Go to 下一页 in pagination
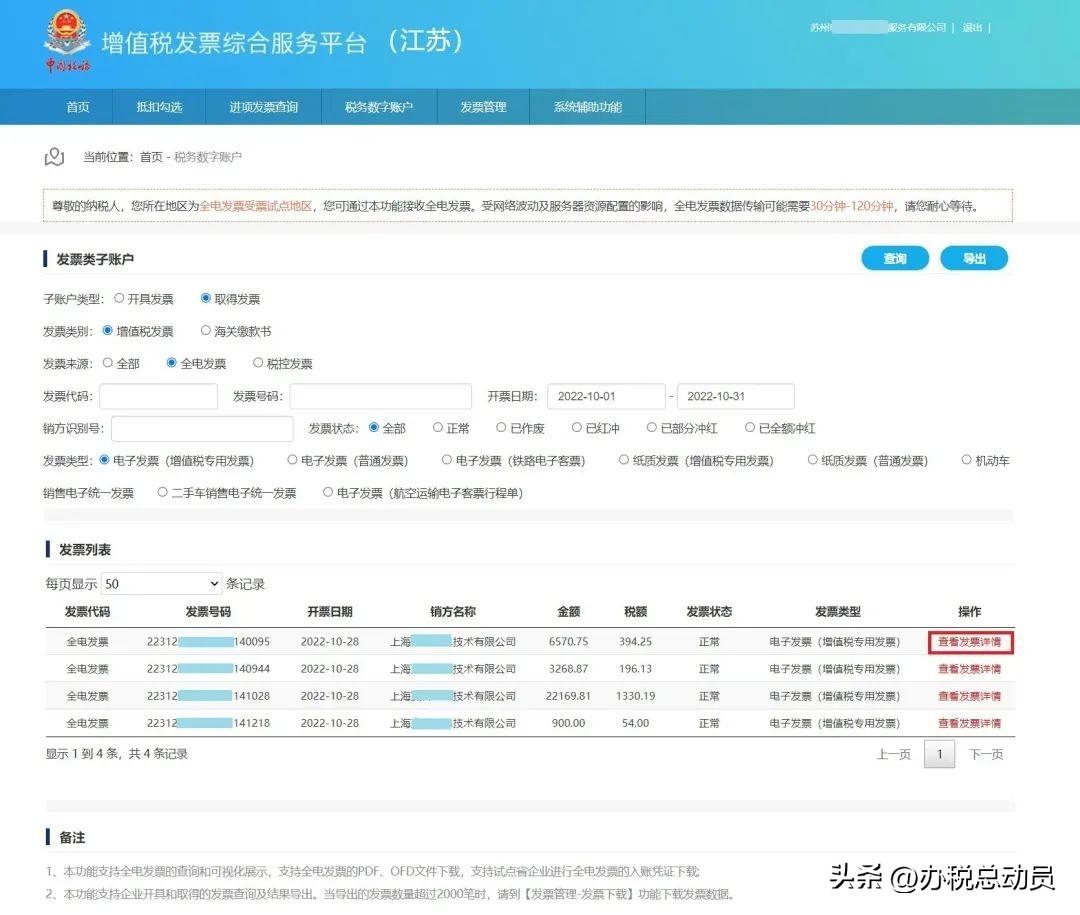The height and width of the screenshot is (915, 1080). coord(985,754)
